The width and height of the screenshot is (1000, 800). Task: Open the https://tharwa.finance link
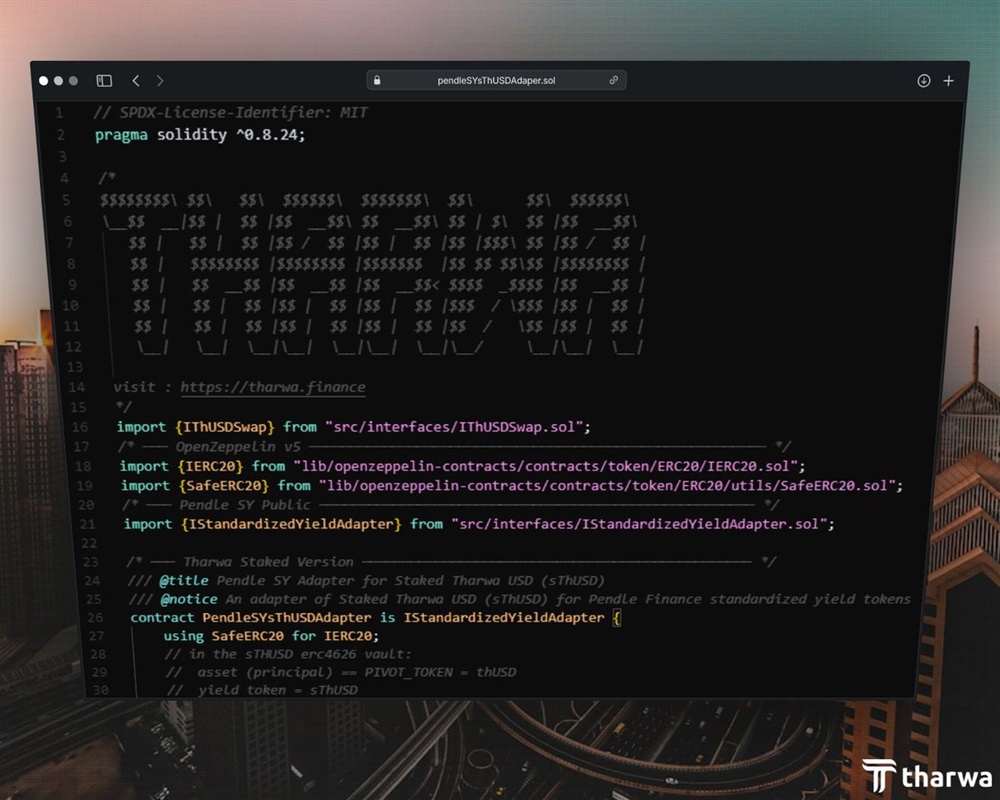[273, 387]
